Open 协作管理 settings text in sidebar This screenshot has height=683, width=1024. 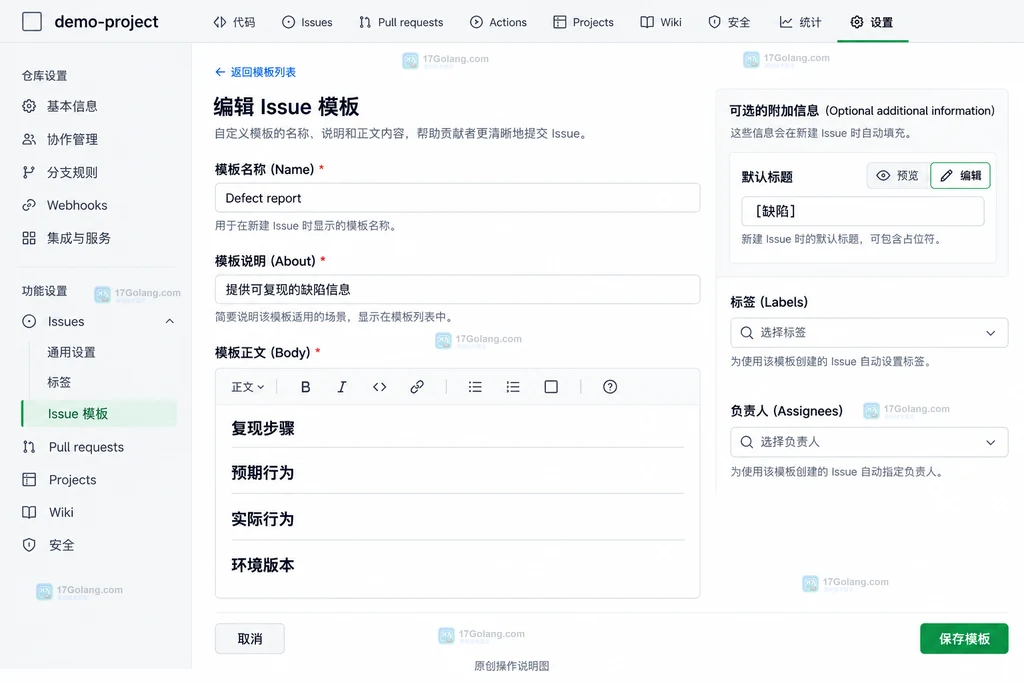coord(72,139)
